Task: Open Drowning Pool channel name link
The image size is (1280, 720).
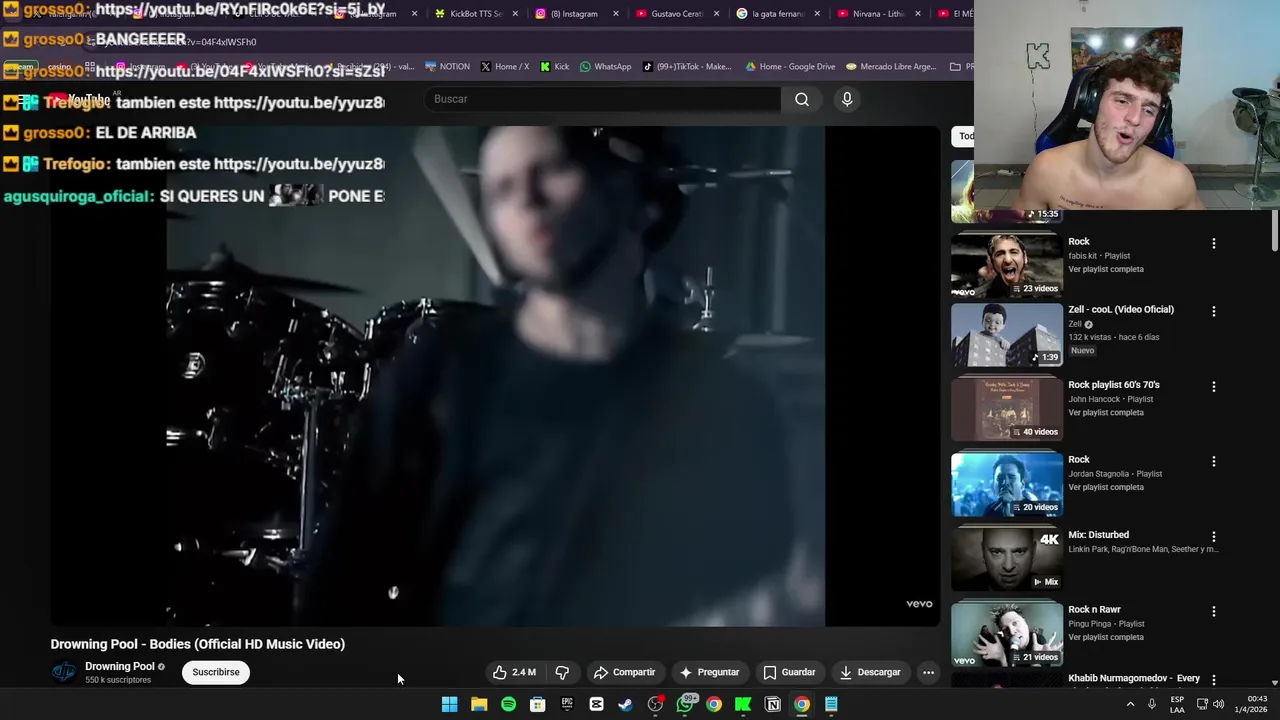Action: click(x=120, y=666)
